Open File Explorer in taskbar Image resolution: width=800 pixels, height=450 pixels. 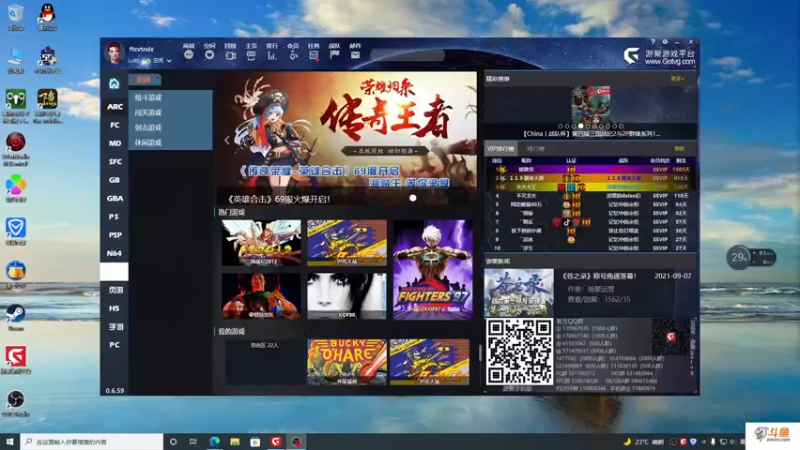235,442
